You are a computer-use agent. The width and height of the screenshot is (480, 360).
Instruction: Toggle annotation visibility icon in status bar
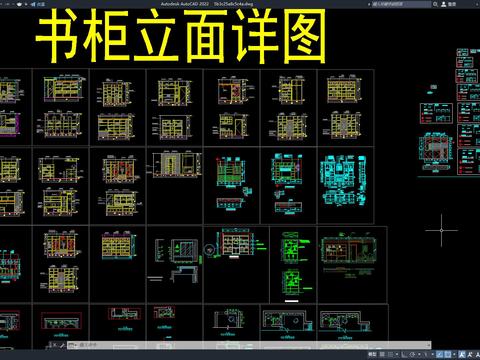[462, 354]
